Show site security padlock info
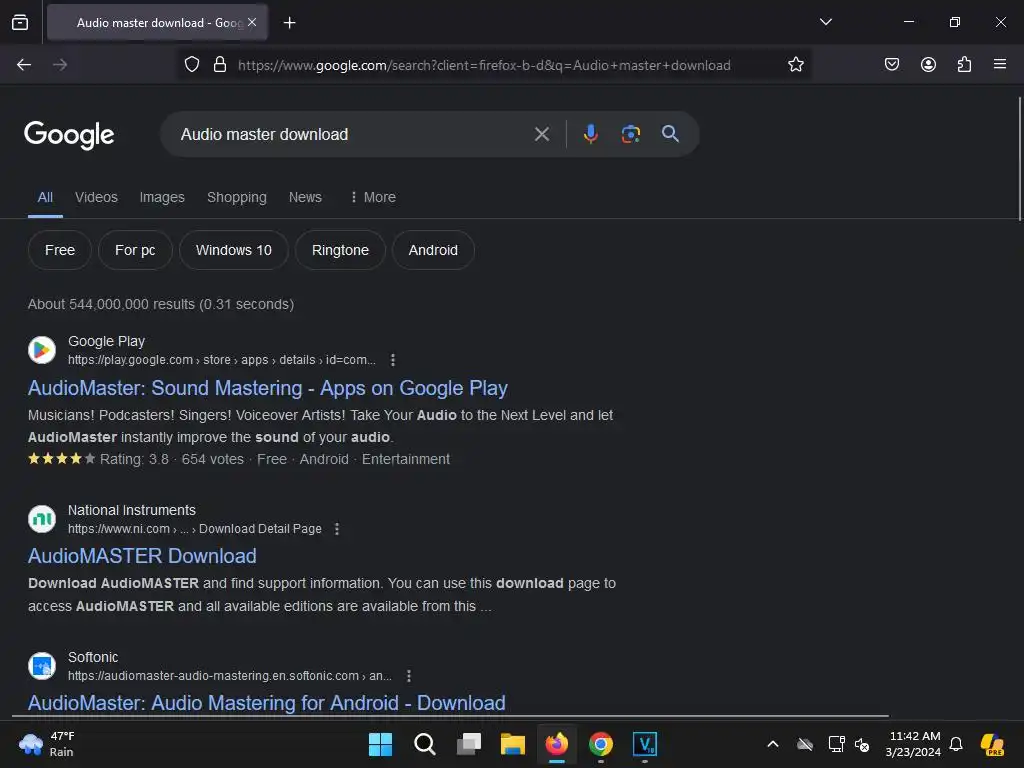Screen dimensions: 1024x768 [220, 64]
